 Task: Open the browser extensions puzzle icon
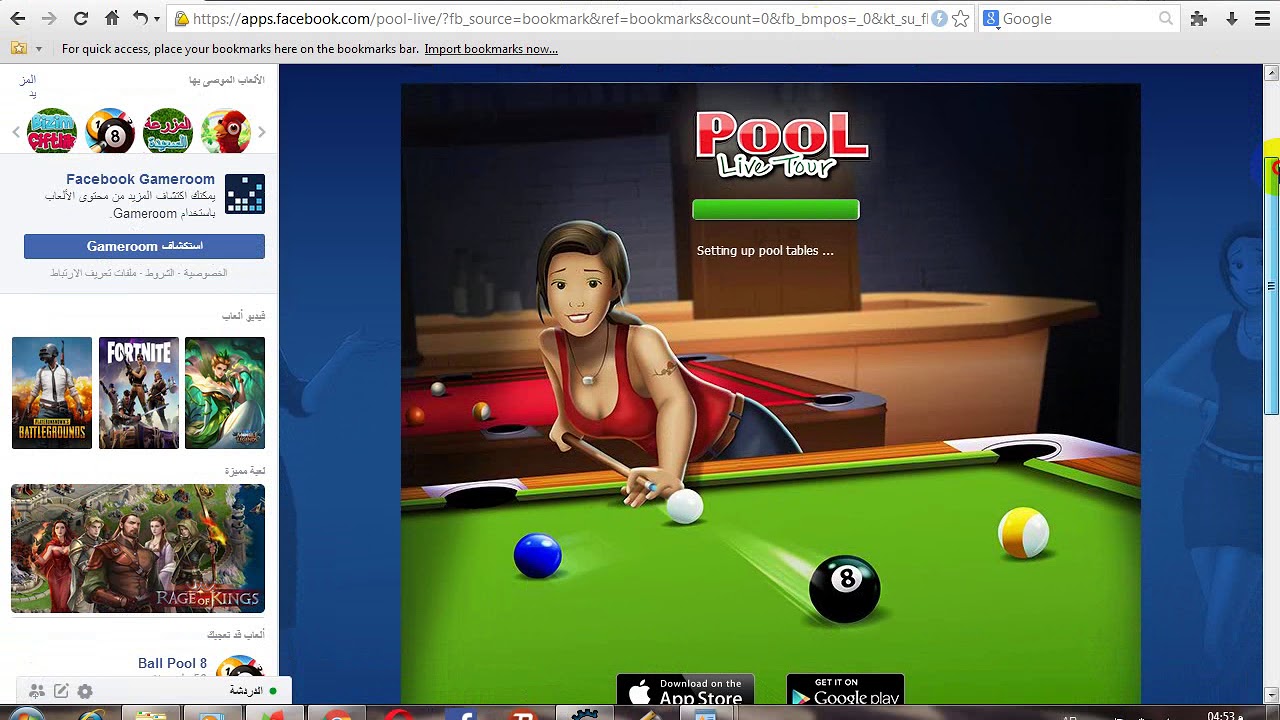click(1198, 18)
